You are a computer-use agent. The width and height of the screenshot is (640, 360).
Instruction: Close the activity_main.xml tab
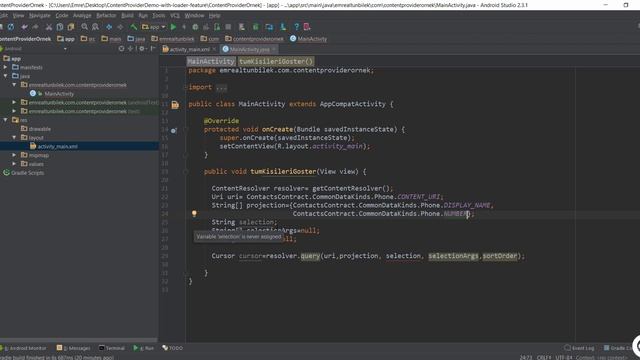click(214, 49)
